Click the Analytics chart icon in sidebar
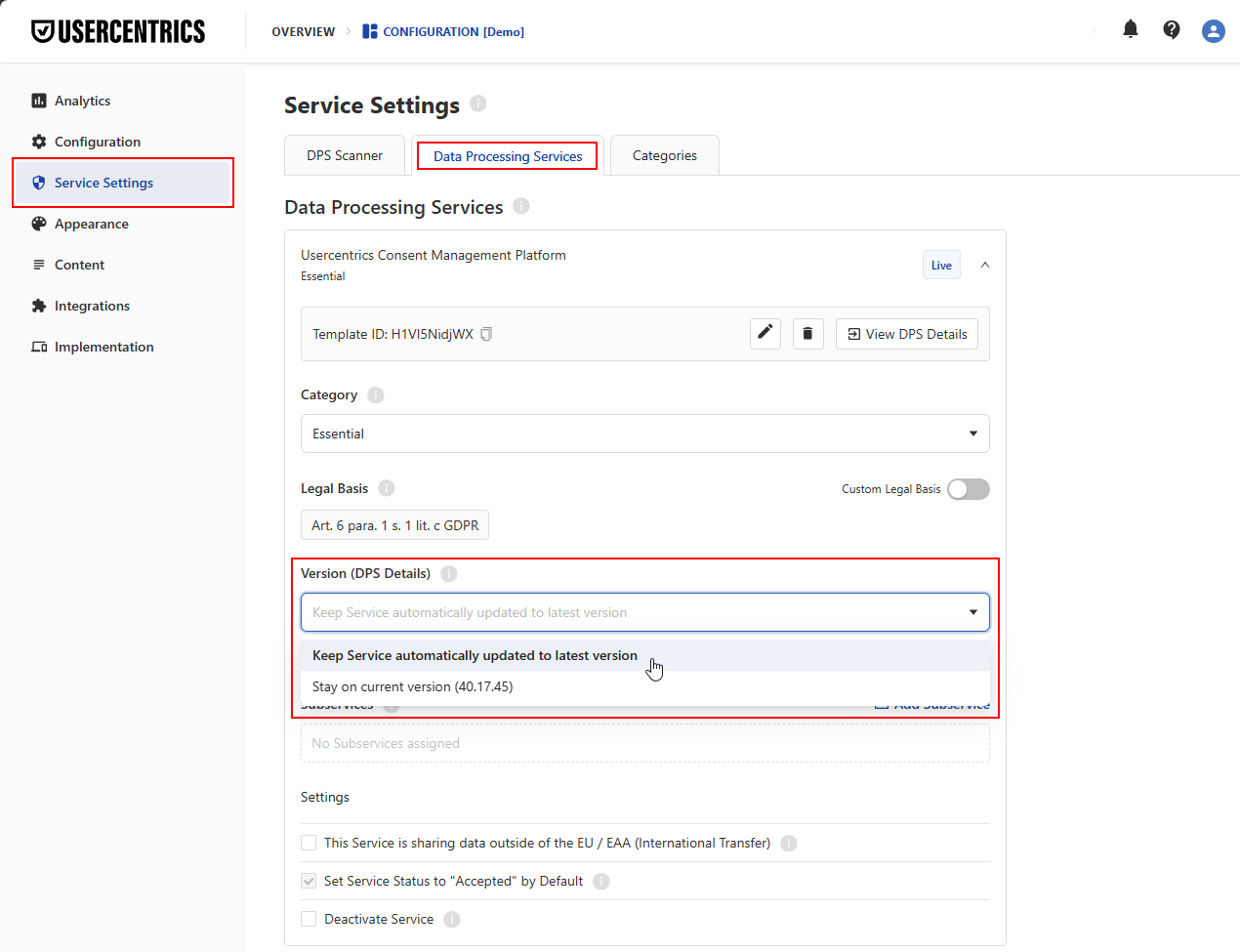This screenshot has height=952, width=1240. point(39,101)
